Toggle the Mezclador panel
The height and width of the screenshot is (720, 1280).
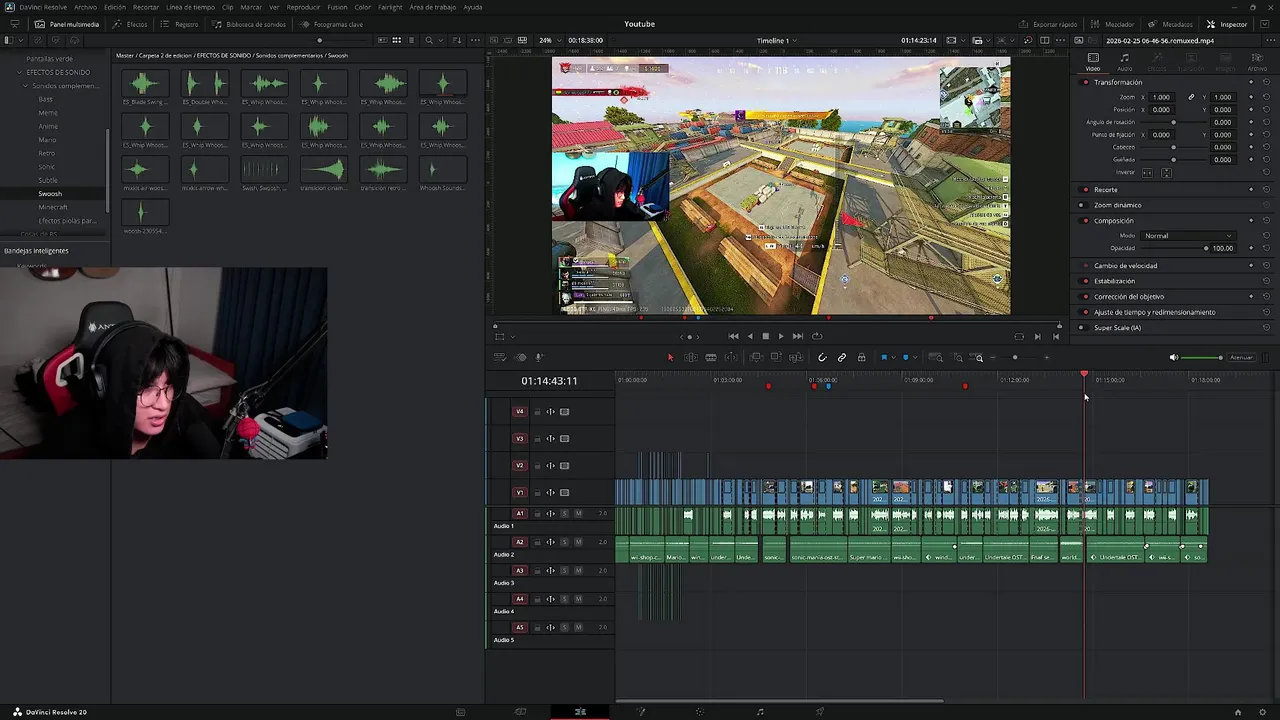click(x=1113, y=24)
